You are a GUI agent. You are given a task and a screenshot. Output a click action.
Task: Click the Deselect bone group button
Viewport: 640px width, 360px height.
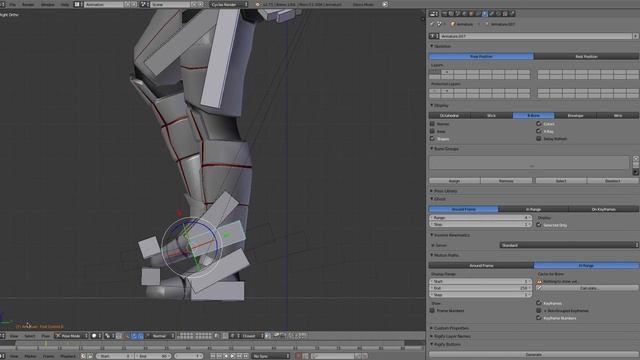click(x=613, y=180)
